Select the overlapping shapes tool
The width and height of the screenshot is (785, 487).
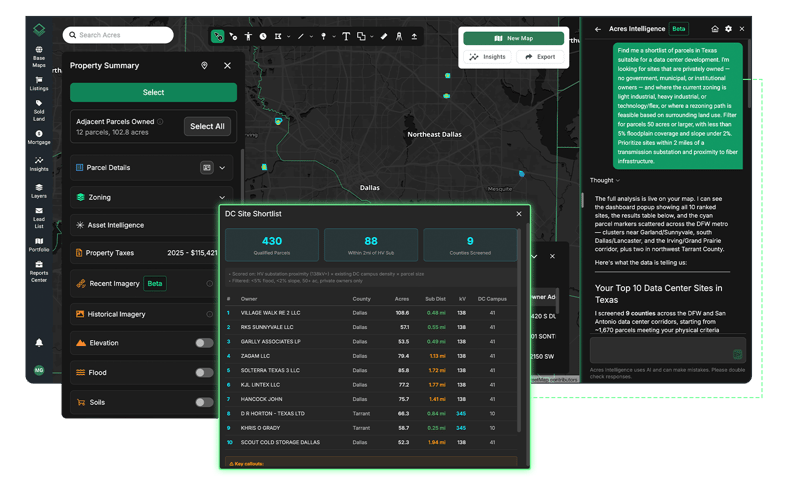(361, 36)
